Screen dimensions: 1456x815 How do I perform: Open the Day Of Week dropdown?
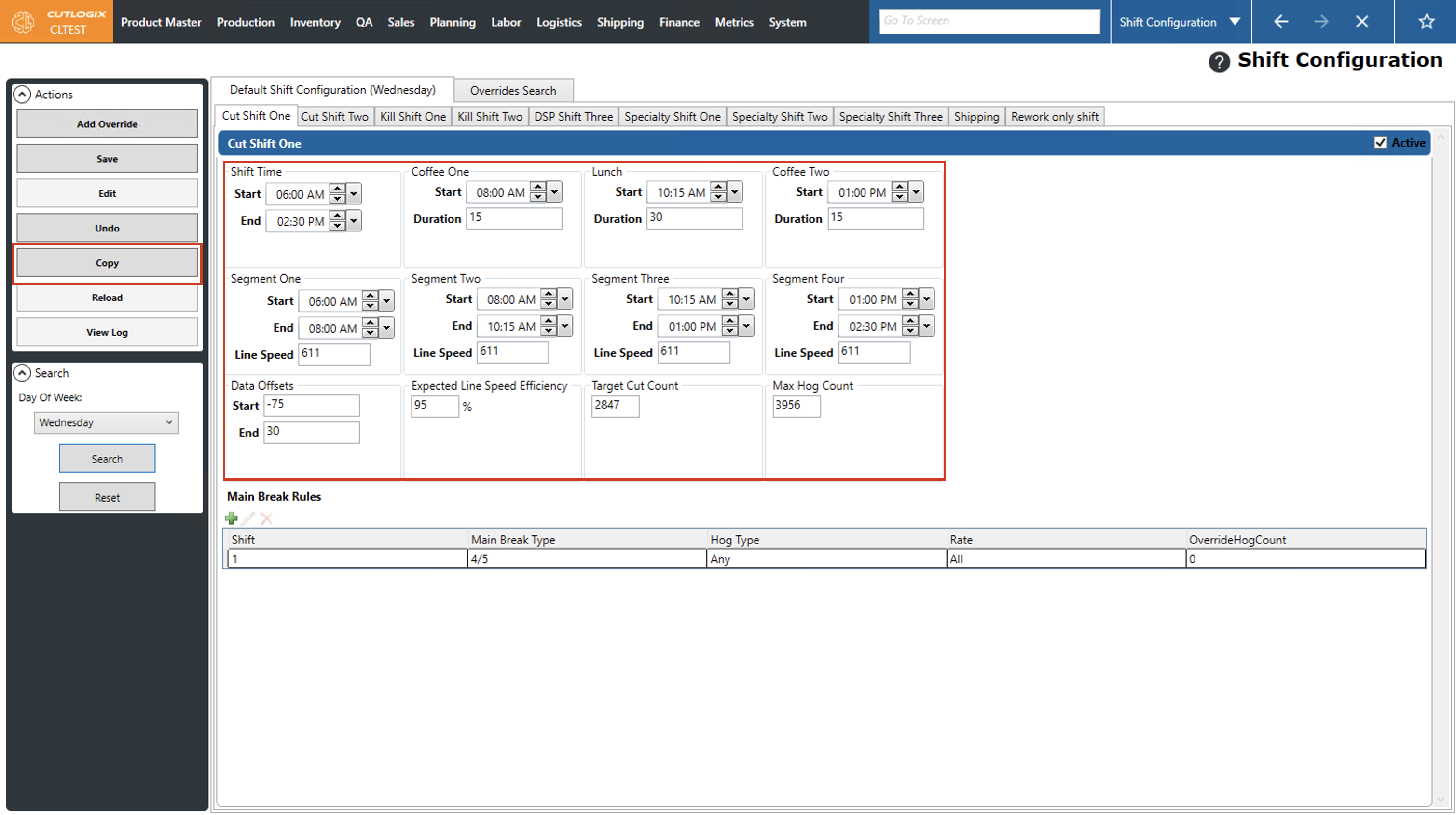tap(106, 423)
